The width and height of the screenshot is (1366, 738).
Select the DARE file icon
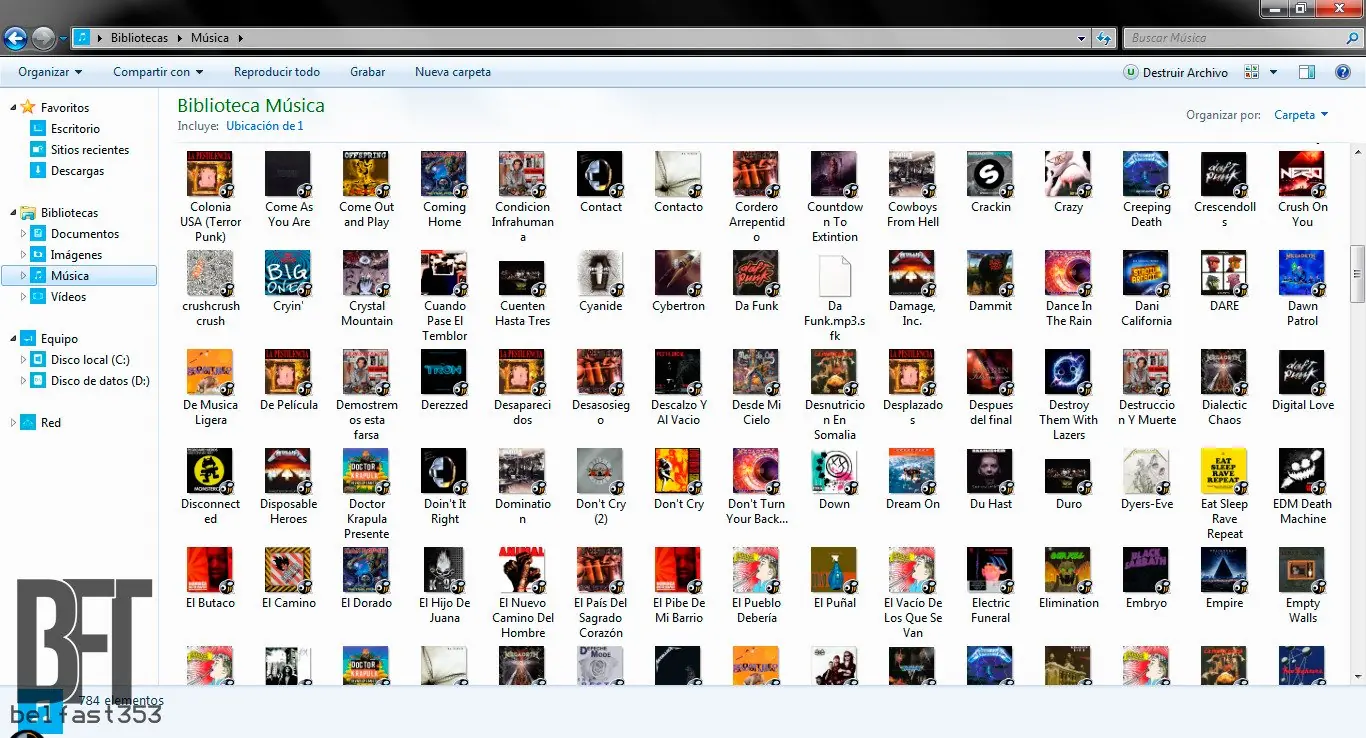[1224, 273]
